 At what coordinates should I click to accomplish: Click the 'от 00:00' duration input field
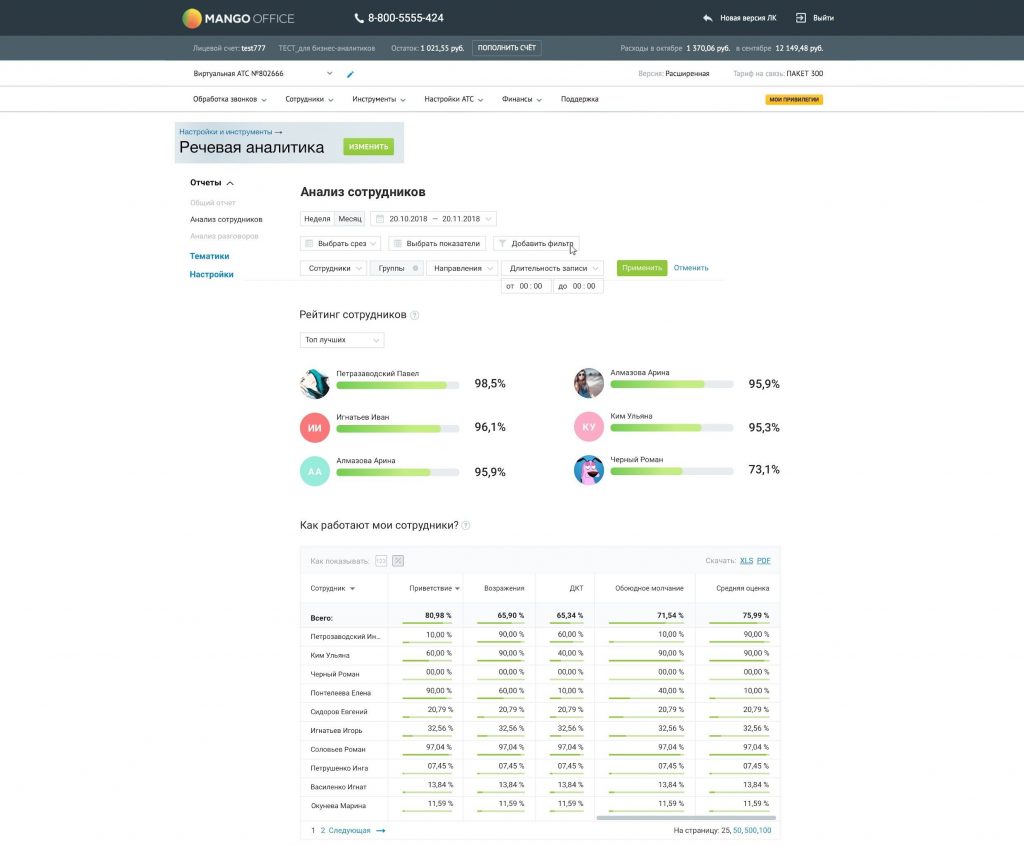(526, 286)
